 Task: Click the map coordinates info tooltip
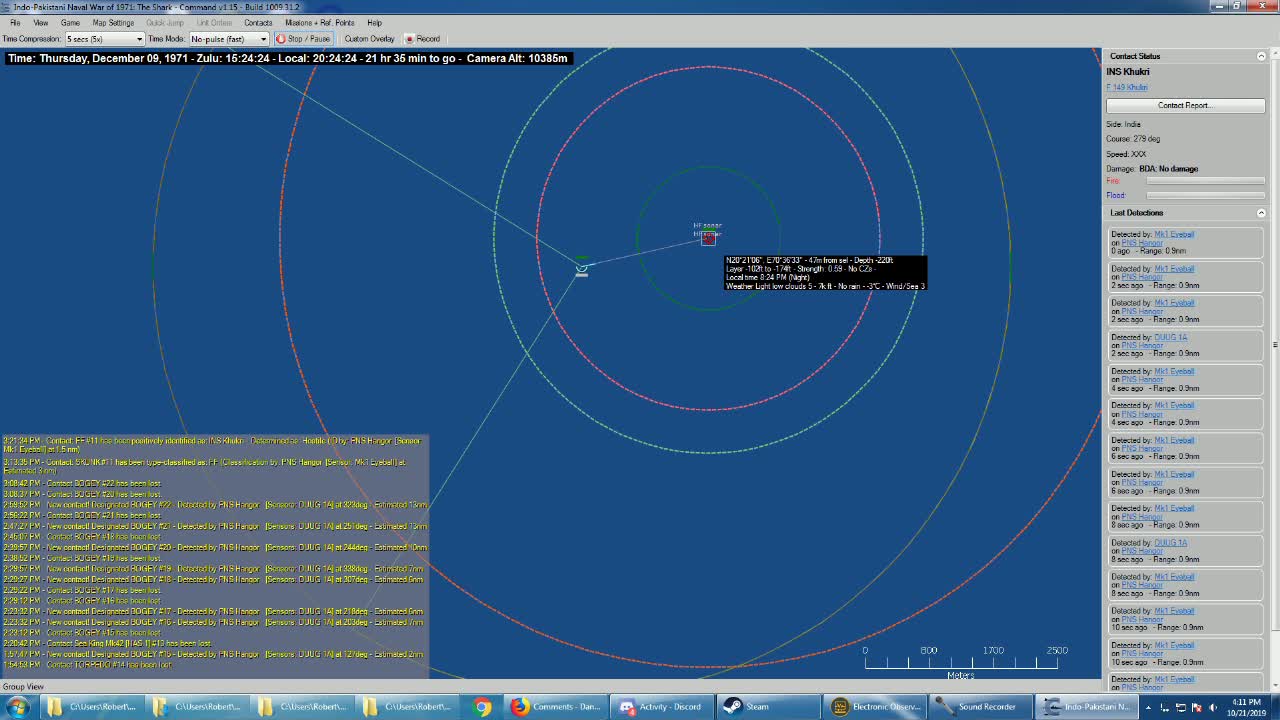[x=826, y=273]
